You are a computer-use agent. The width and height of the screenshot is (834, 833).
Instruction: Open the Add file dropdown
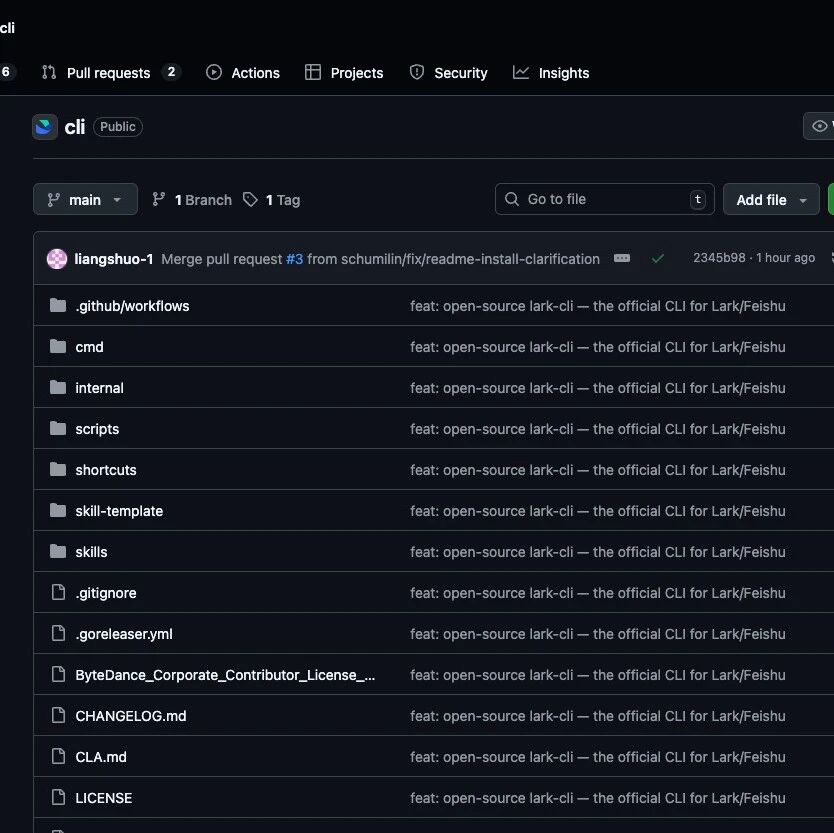click(770, 200)
